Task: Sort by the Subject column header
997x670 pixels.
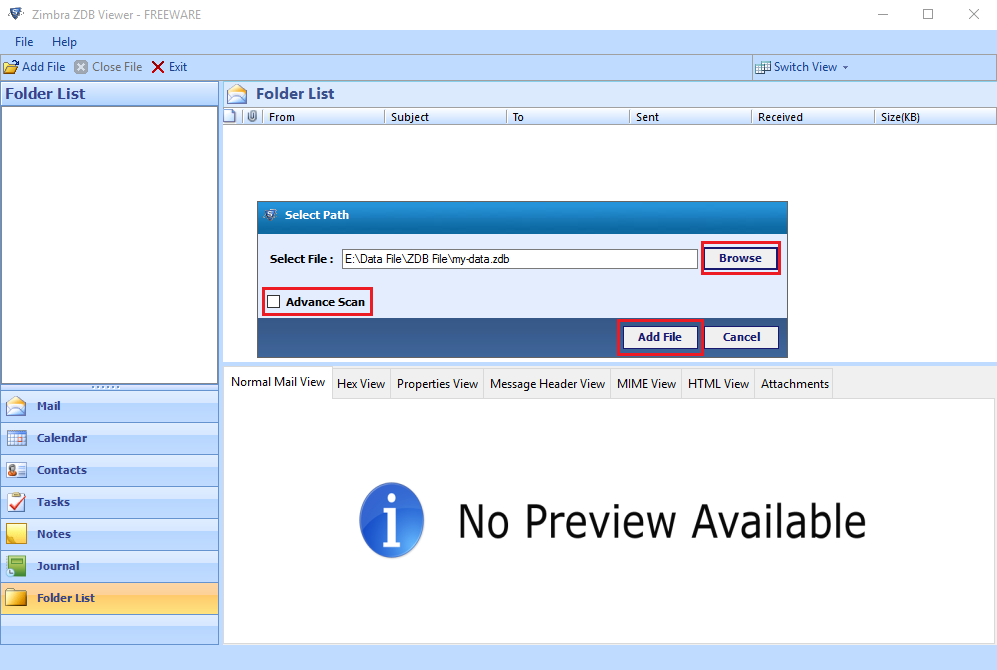Action: (x=445, y=117)
